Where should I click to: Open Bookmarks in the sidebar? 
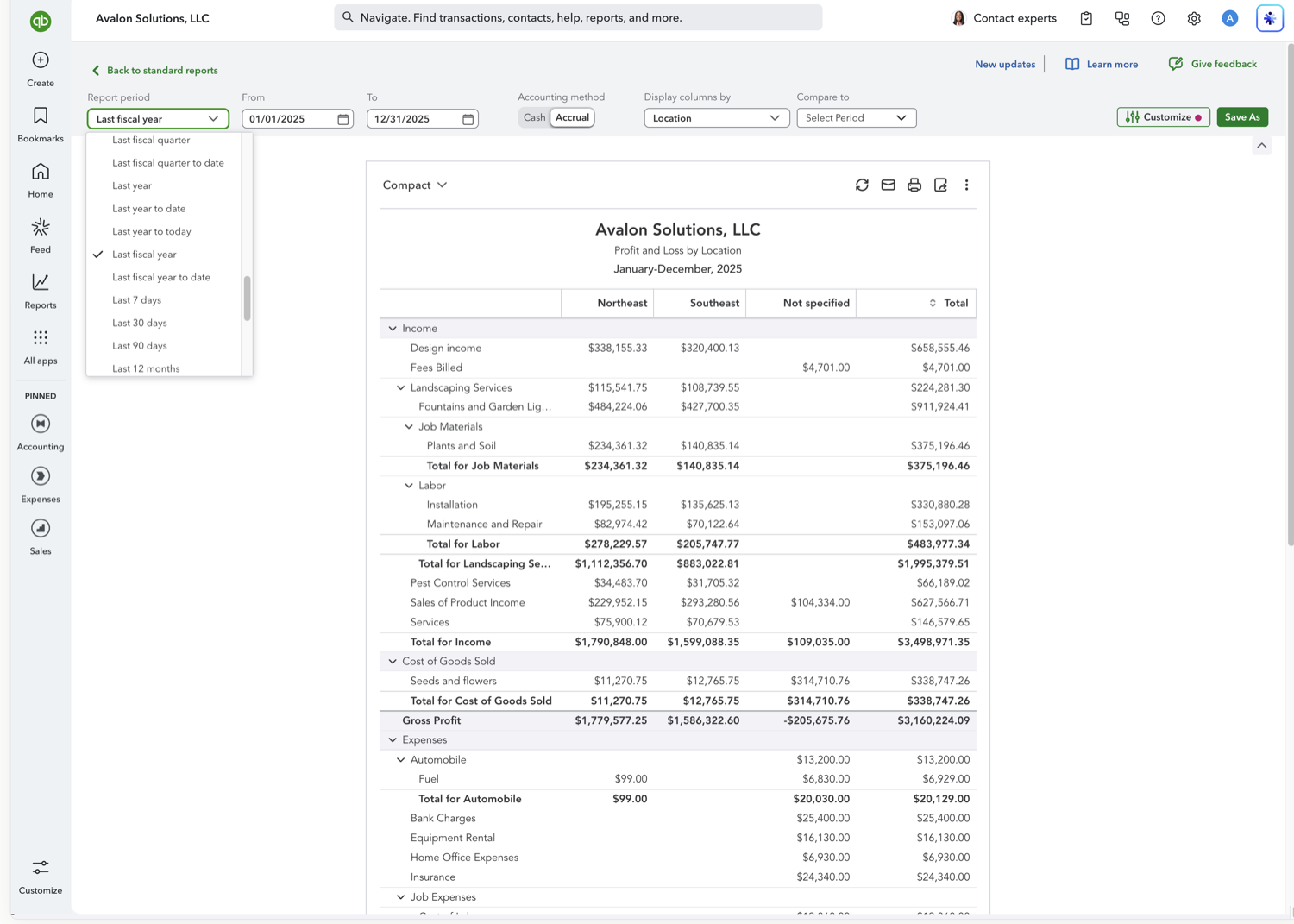pyautogui.click(x=41, y=125)
